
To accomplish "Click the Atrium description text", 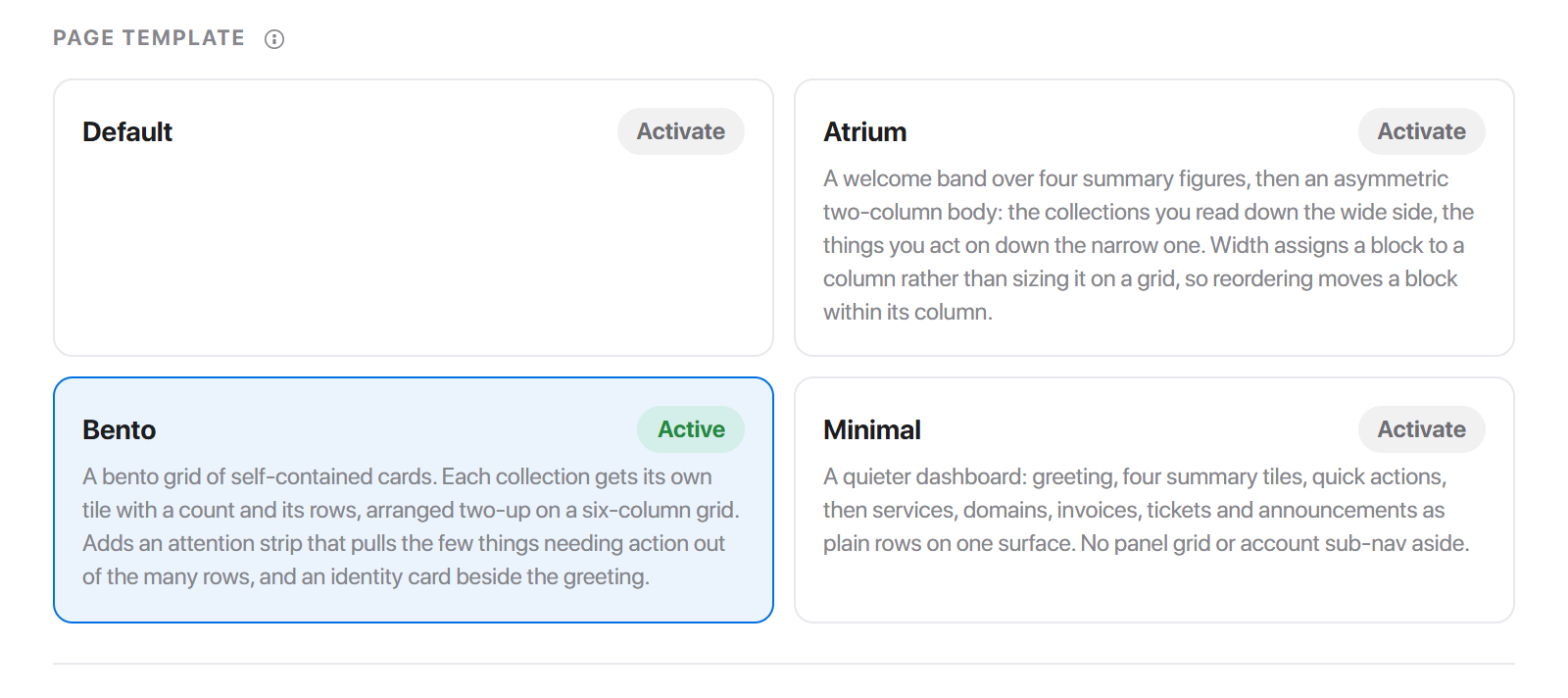I will click(1149, 245).
